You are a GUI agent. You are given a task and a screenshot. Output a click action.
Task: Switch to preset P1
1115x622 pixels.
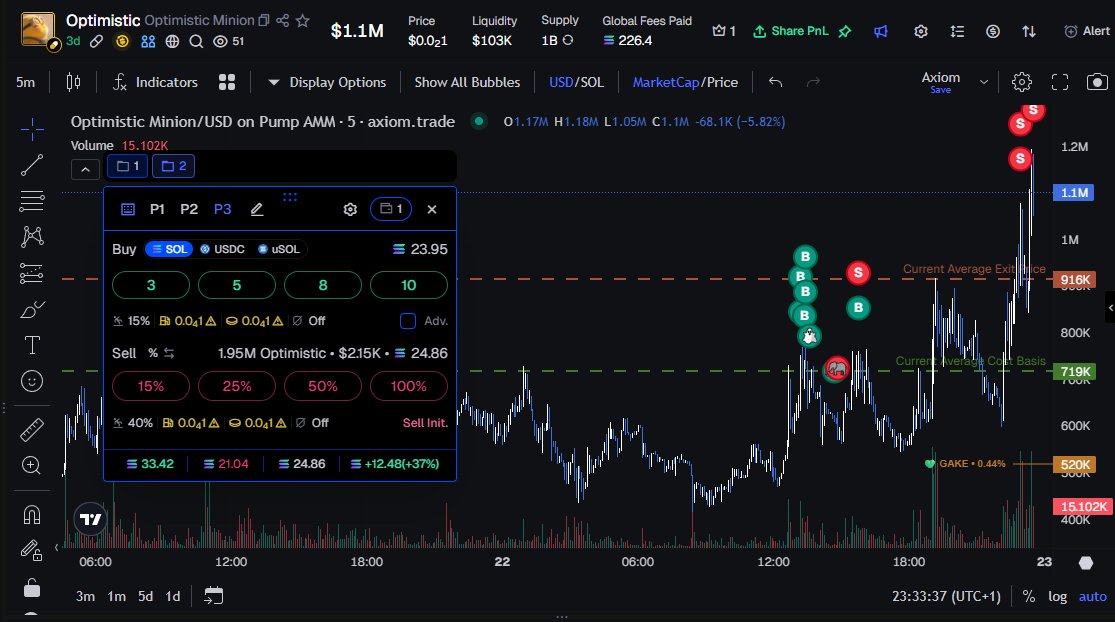click(157, 209)
